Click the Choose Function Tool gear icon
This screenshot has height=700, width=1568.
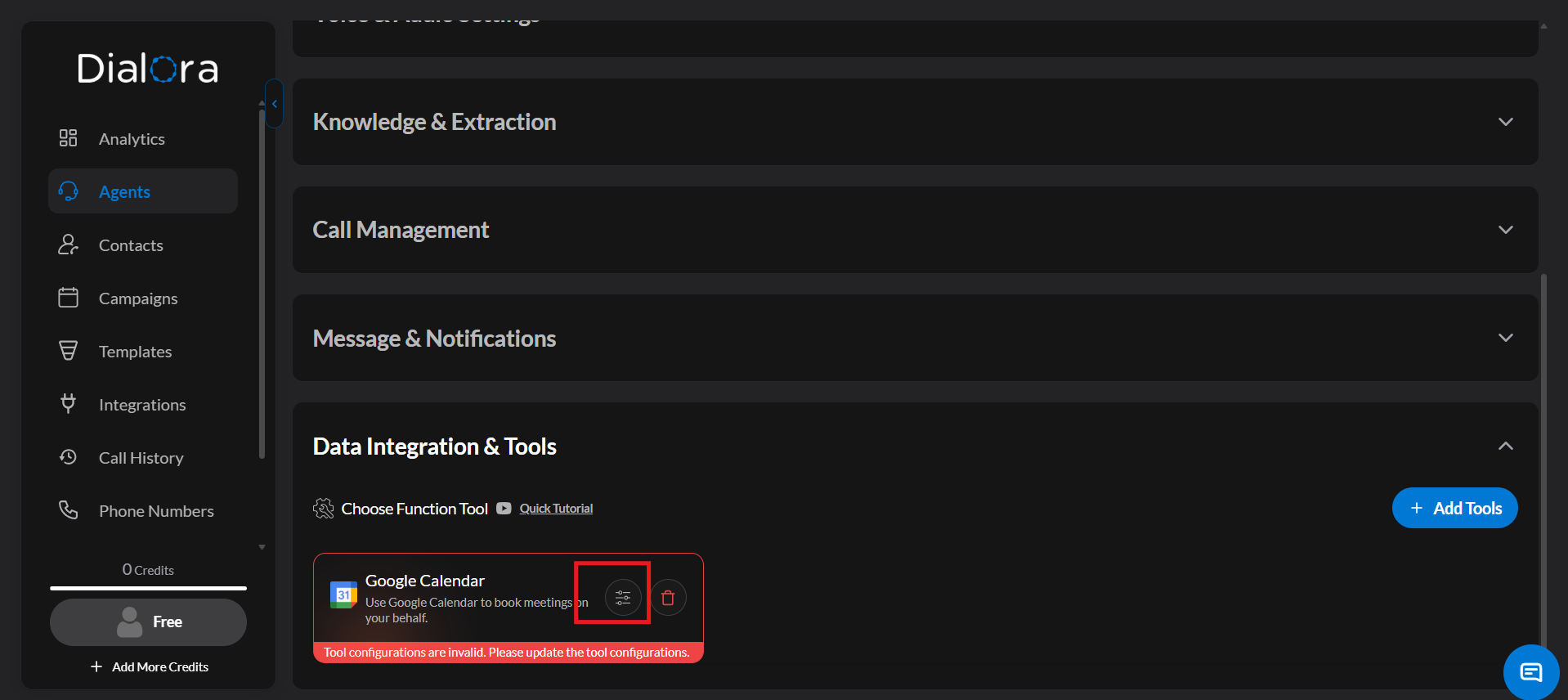coord(324,509)
